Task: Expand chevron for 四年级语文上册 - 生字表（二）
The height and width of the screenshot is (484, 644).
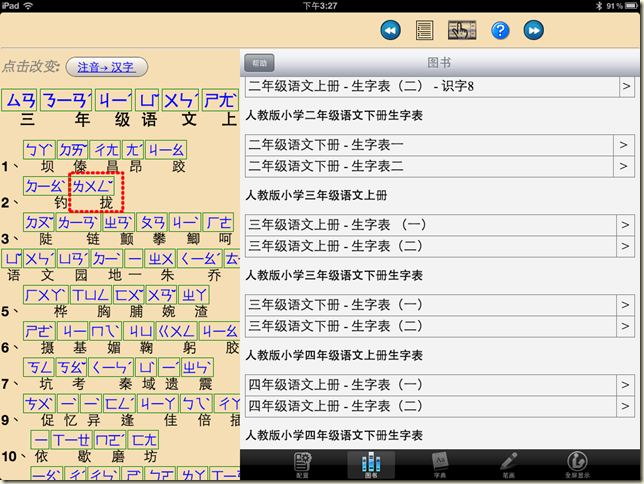Action: [x=625, y=406]
